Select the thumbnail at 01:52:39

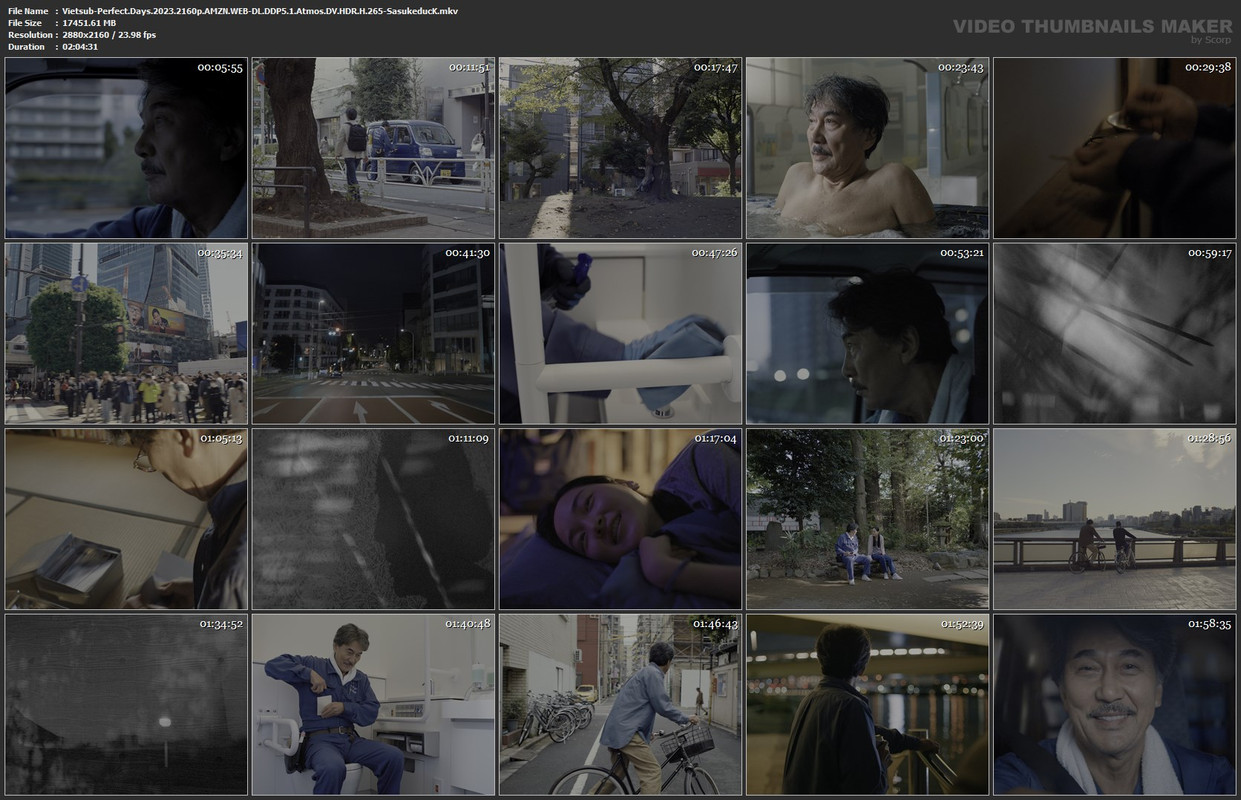867,705
